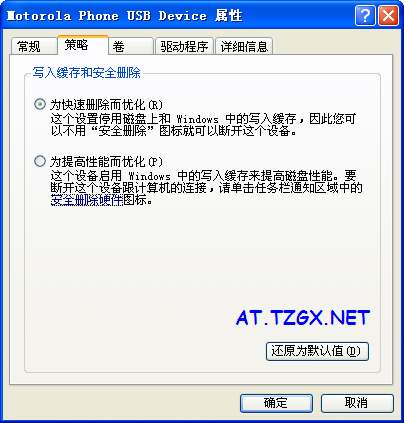This screenshot has height=423, width=404.
Task: Open the 安全删除硬件 hyperlink
Action: [x=87, y=200]
